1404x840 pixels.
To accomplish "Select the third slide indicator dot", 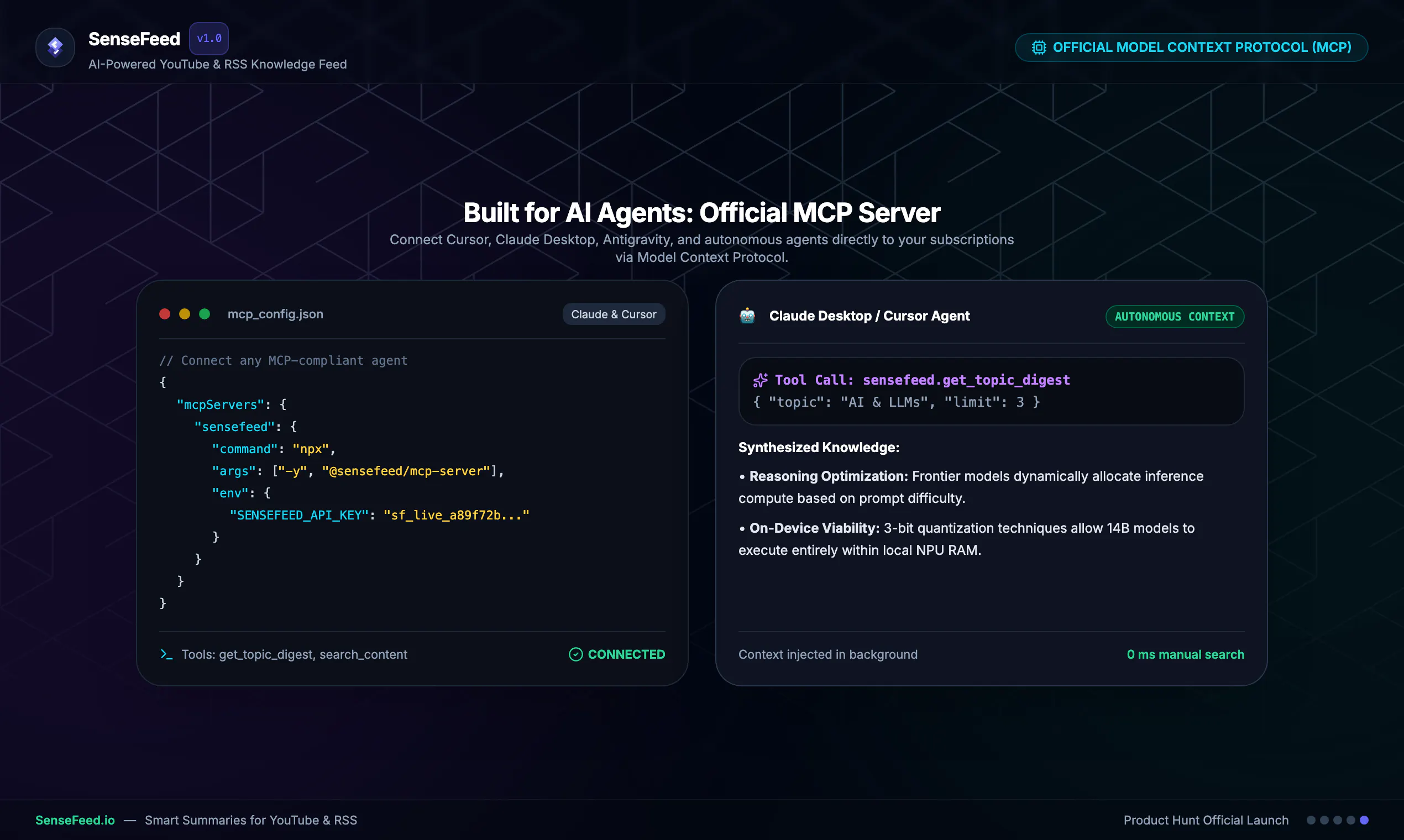I will click(x=1338, y=820).
